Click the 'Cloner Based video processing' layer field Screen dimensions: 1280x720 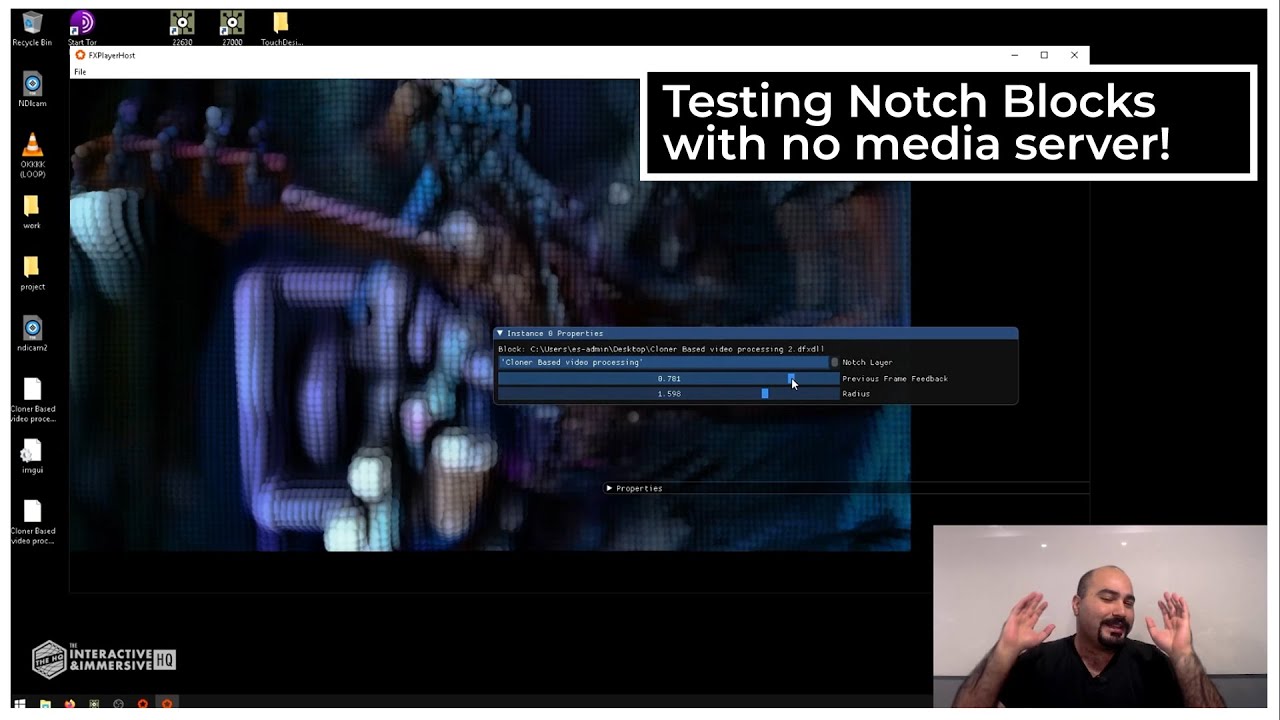(x=664, y=362)
